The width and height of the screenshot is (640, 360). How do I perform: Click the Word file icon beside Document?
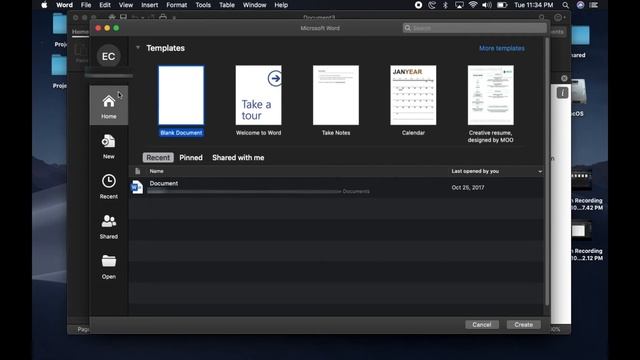coord(137,187)
